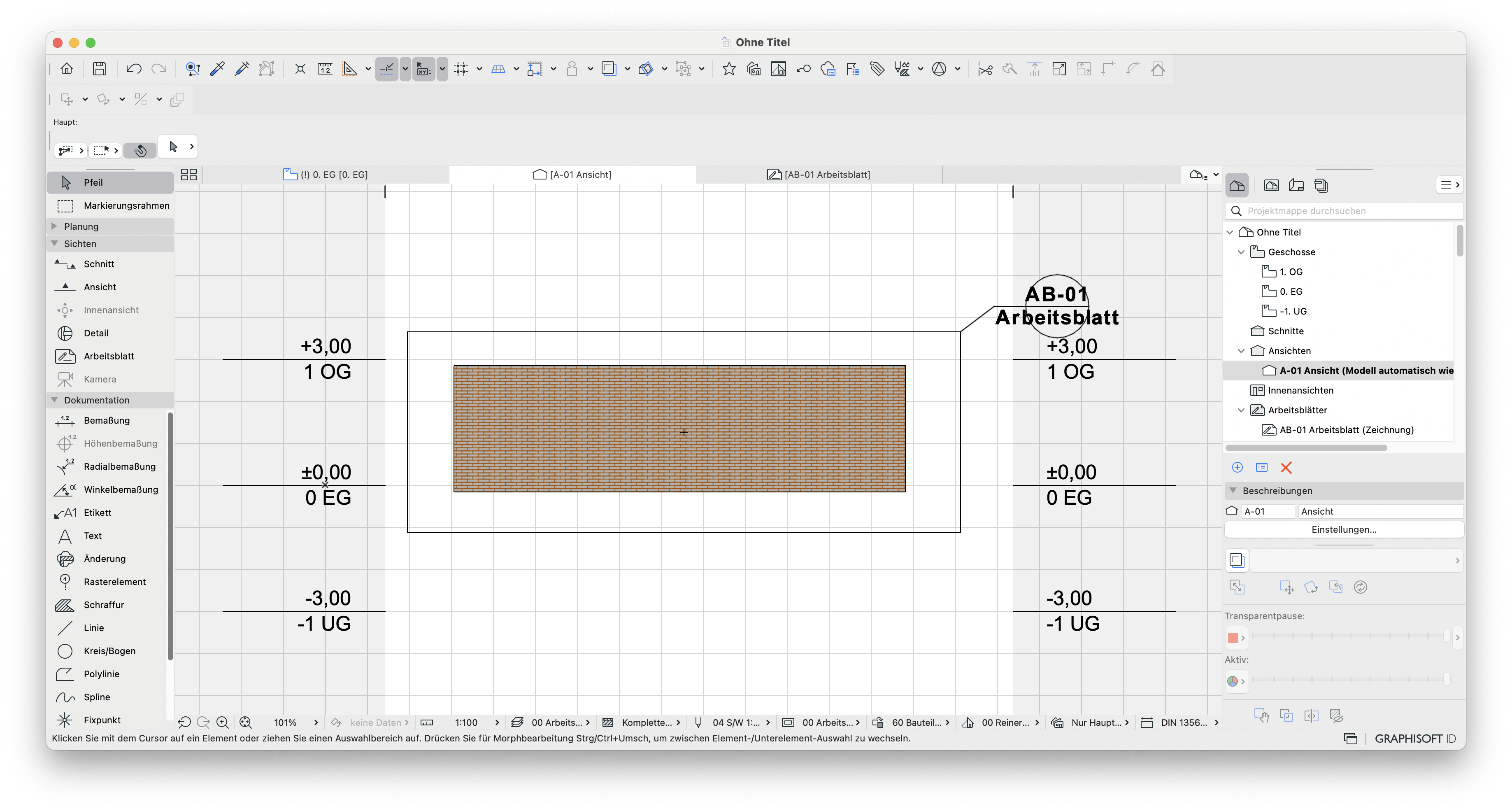Viewport: 1512px width, 811px height.
Task: Click the syringe inject parameters icon
Action: click(242, 69)
